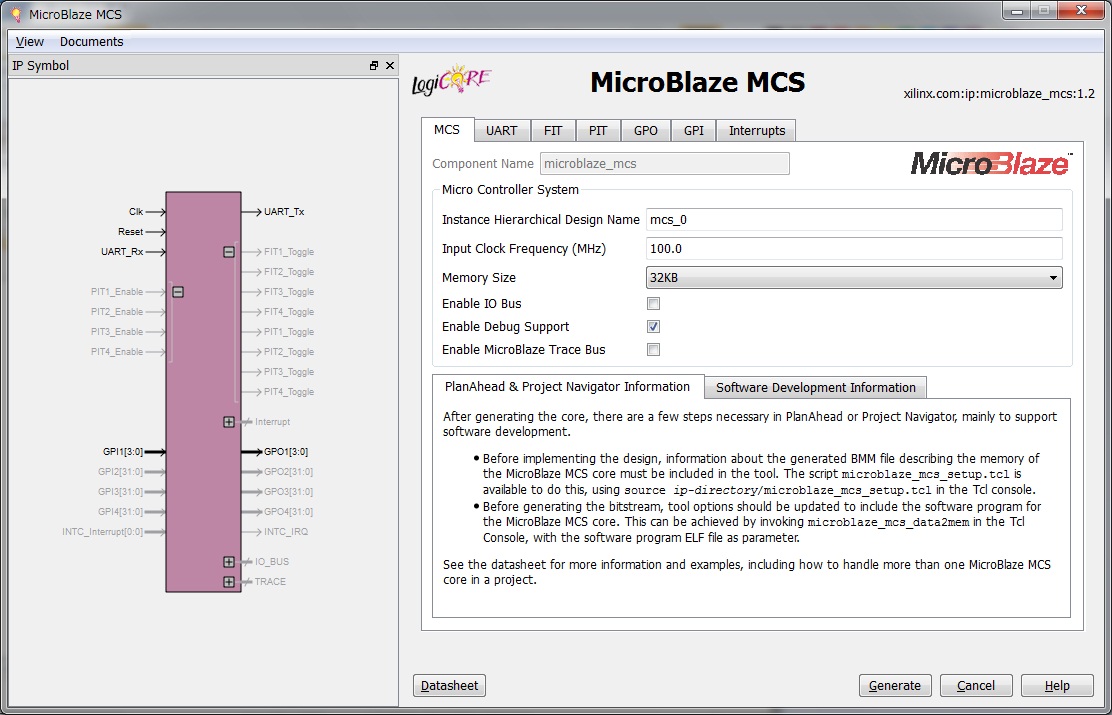
Task: Click the xilinx.com:ip:microblaze_mcs:1.2 identifier text
Action: click(x=999, y=94)
